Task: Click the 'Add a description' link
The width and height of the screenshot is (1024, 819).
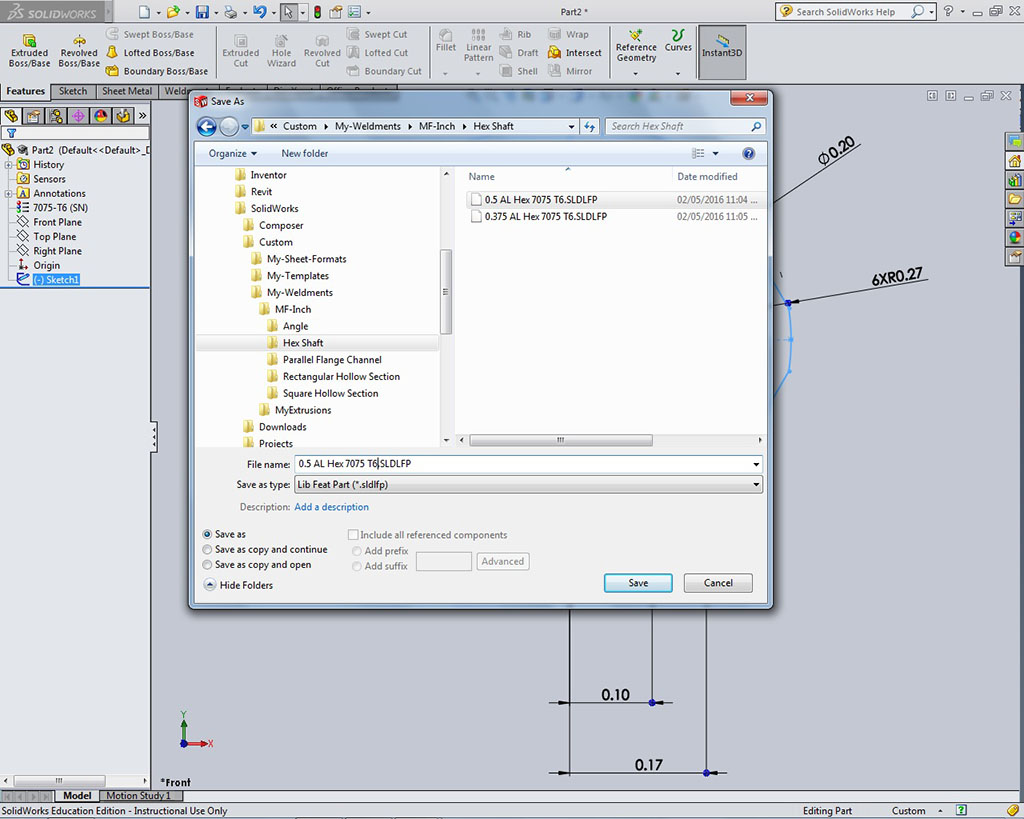Action: pyautogui.click(x=331, y=507)
